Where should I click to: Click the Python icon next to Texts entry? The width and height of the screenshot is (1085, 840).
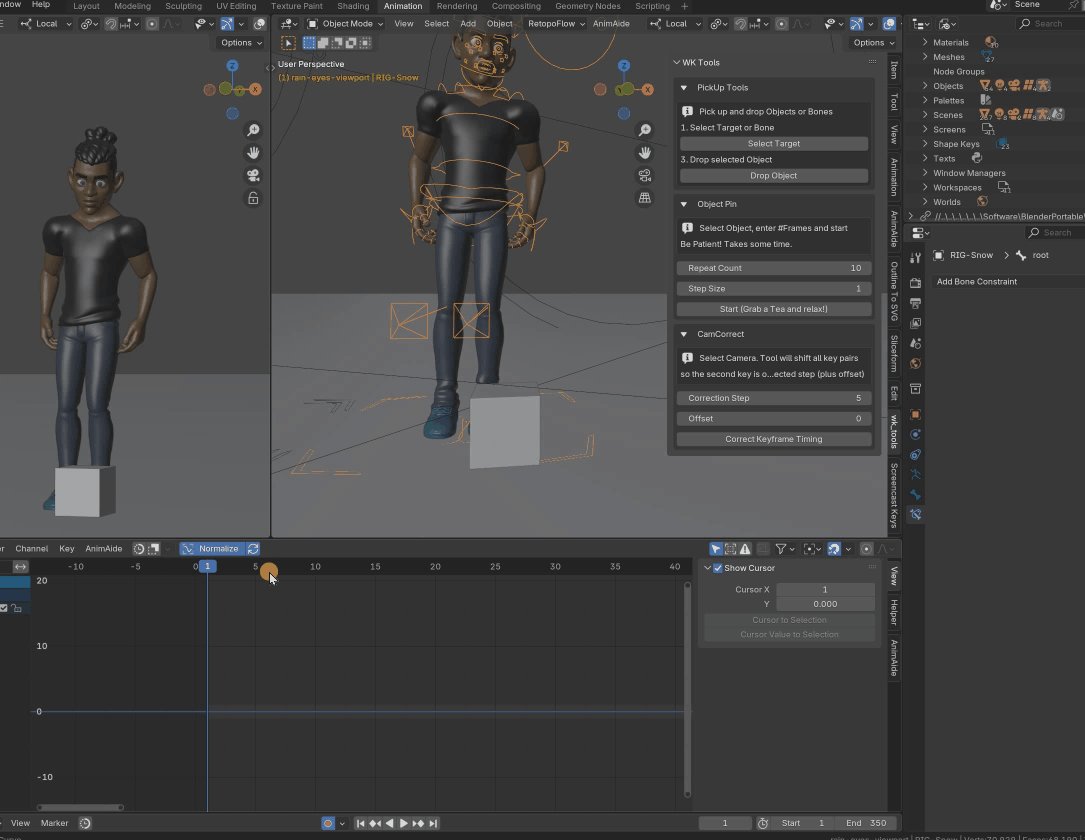point(977,158)
